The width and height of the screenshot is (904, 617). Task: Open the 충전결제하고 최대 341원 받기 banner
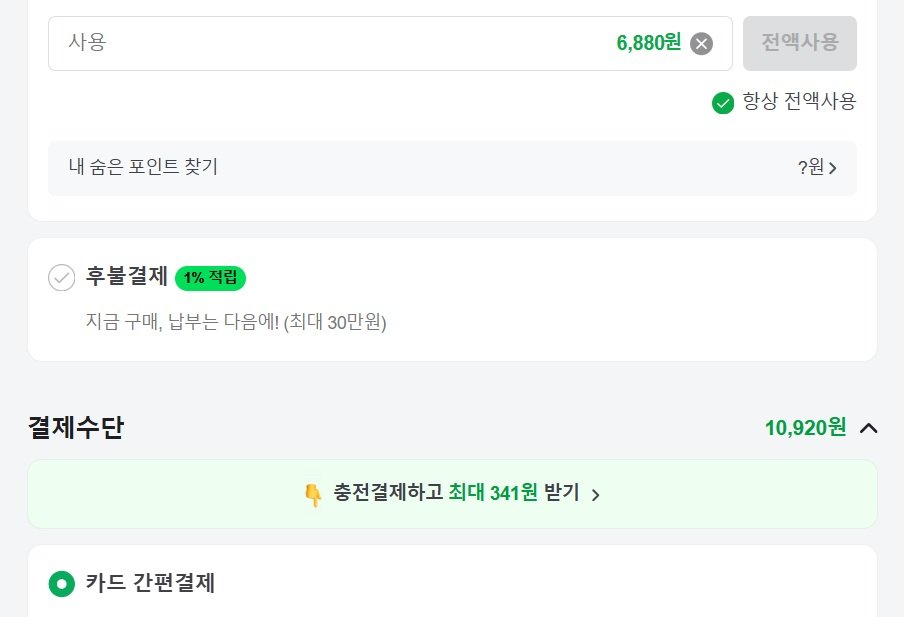pyautogui.click(x=452, y=494)
